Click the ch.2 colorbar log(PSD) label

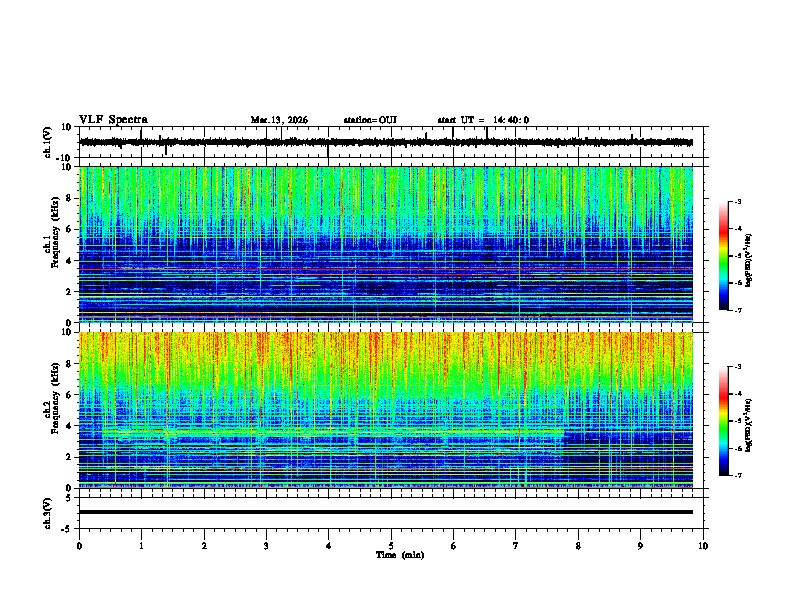point(749,425)
